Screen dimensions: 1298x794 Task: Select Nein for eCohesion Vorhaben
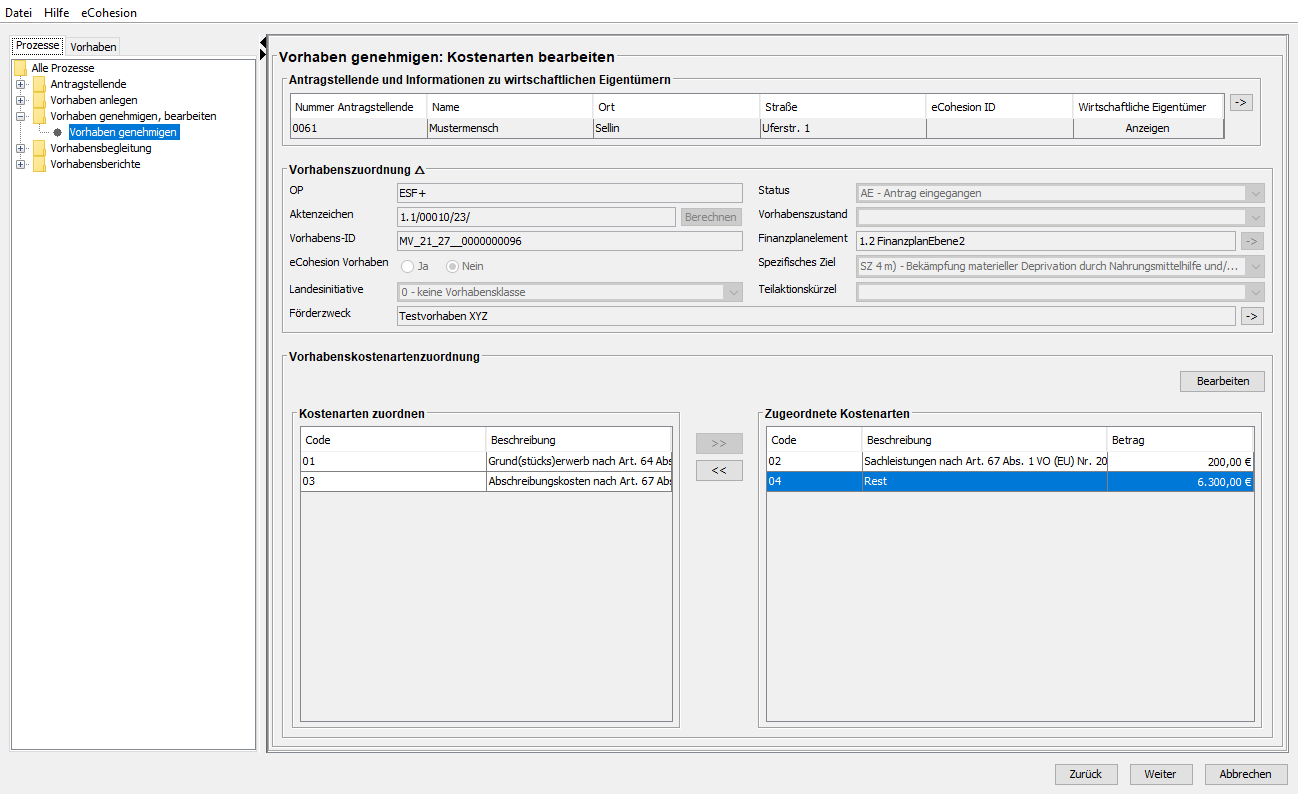tap(452, 266)
